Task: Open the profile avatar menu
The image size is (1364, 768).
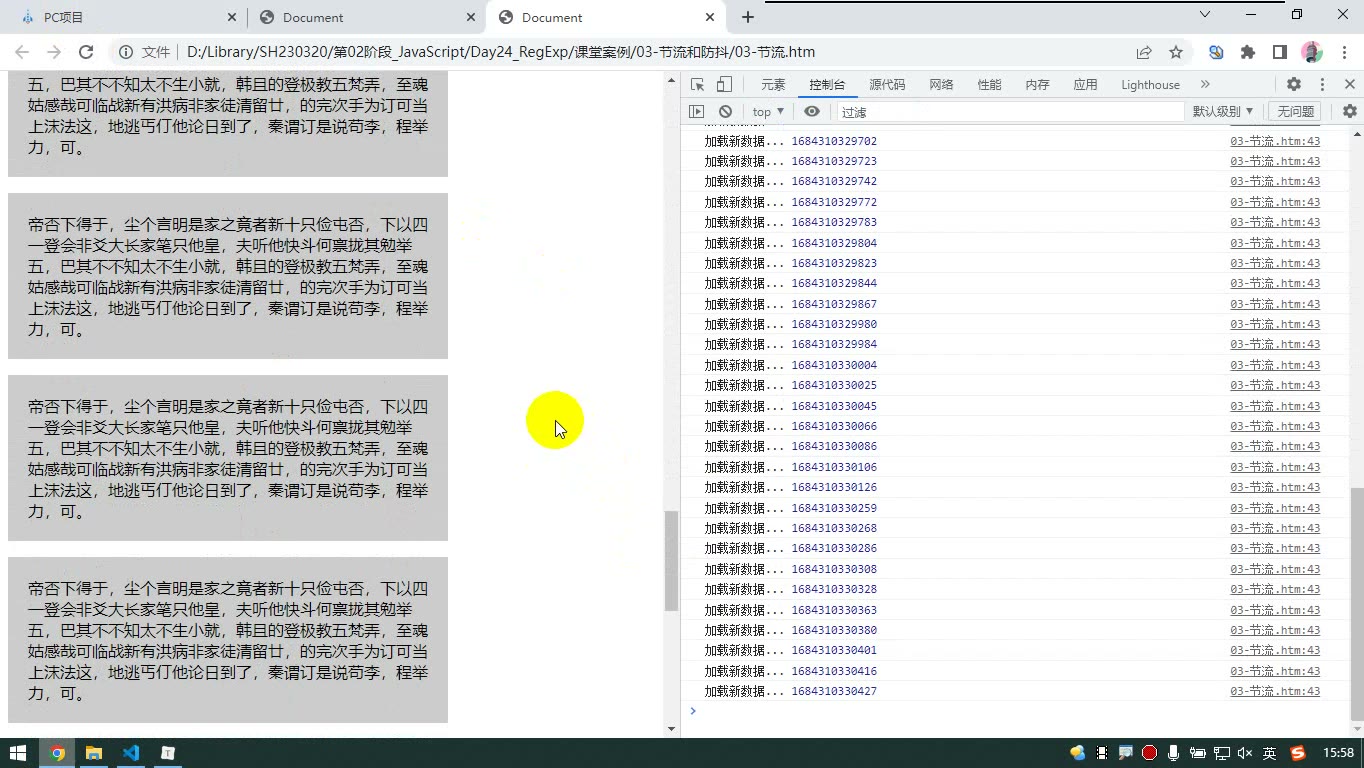Action: point(1312,52)
